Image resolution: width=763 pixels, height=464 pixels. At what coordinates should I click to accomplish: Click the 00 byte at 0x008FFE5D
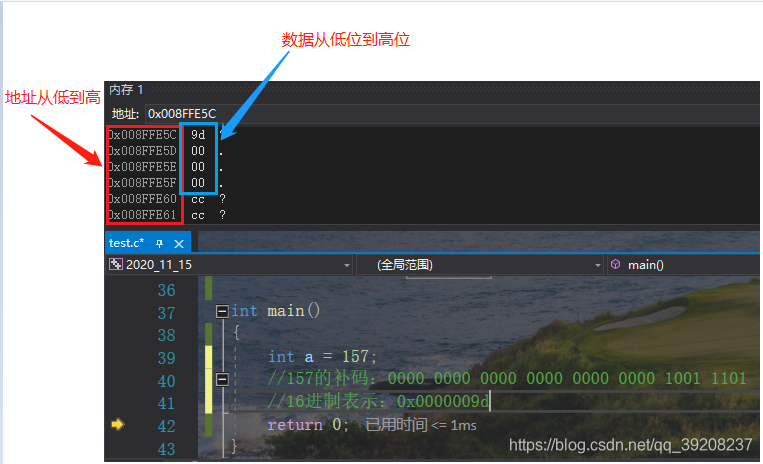(x=198, y=151)
